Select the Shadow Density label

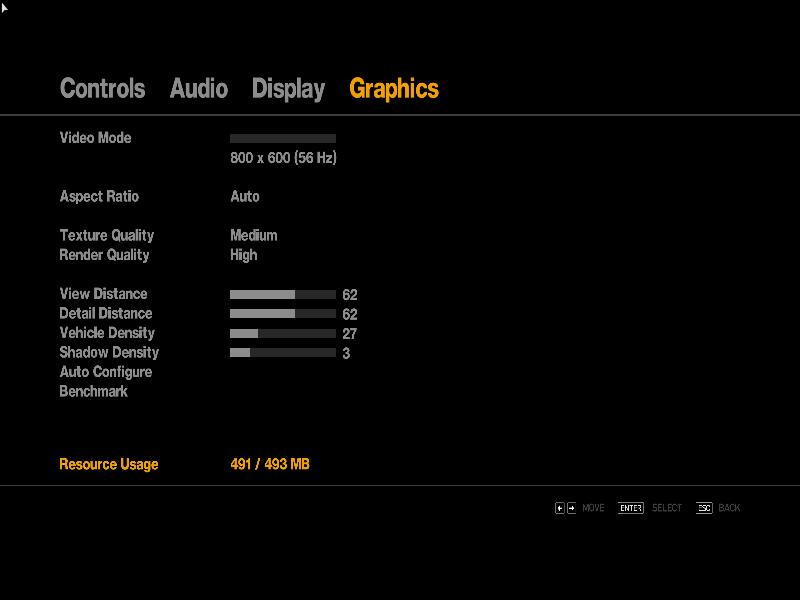click(109, 353)
